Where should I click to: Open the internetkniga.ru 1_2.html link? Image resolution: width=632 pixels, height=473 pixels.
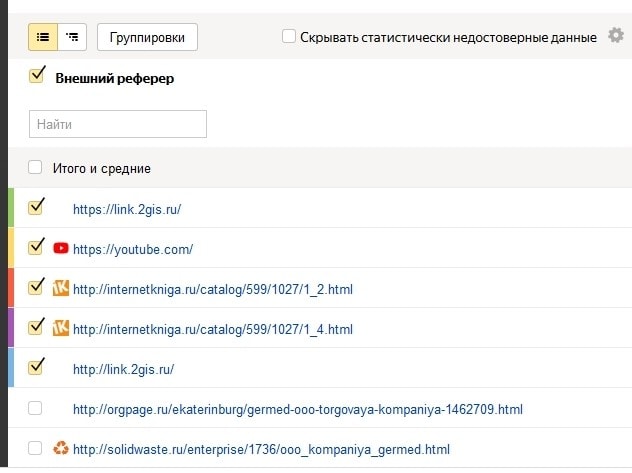tap(212, 289)
